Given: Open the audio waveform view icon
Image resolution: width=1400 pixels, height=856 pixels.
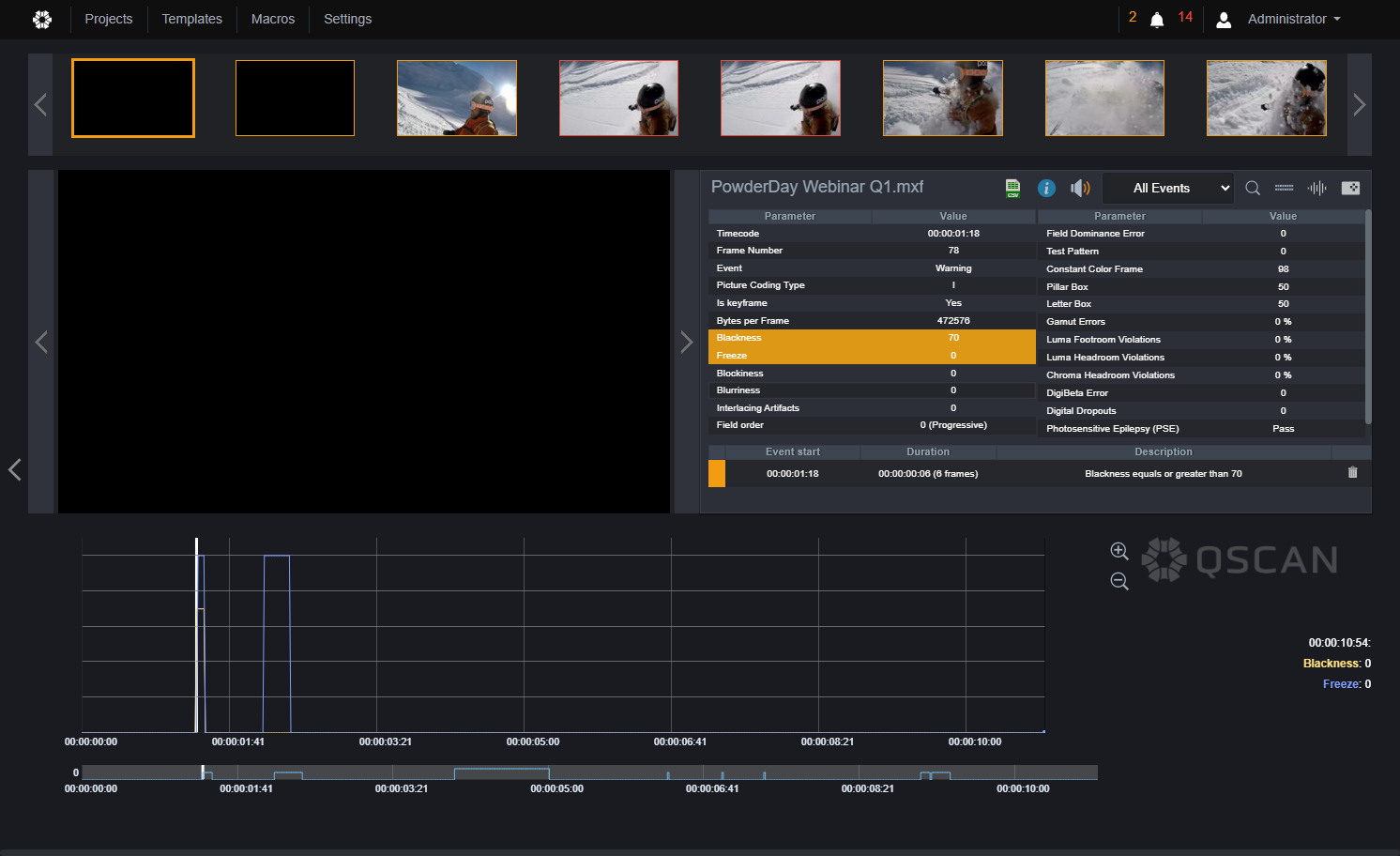Looking at the screenshot, I should 1317,188.
